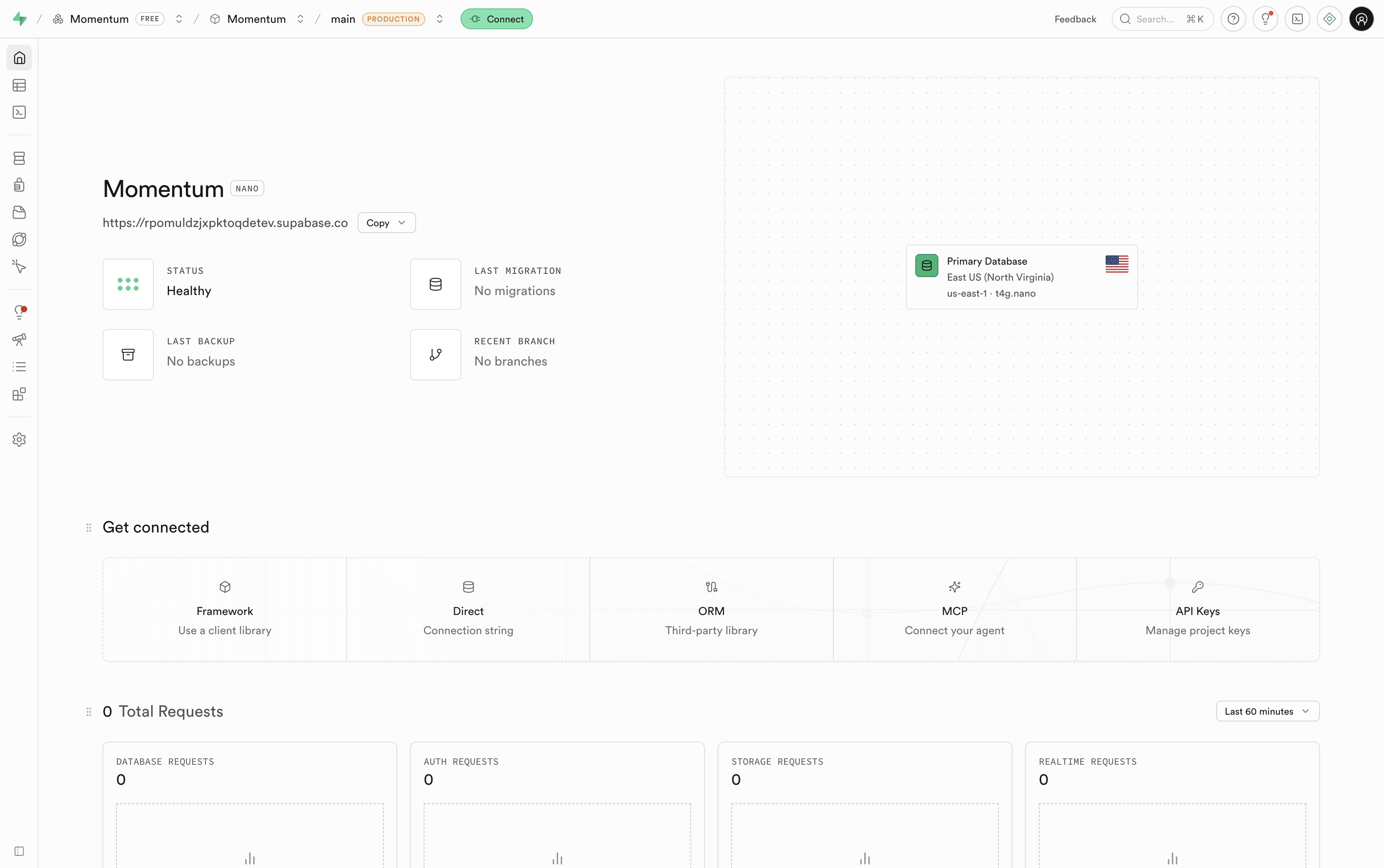Open the Copy URL dropdown
The height and width of the screenshot is (868, 1384).
[x=386, y=223]
